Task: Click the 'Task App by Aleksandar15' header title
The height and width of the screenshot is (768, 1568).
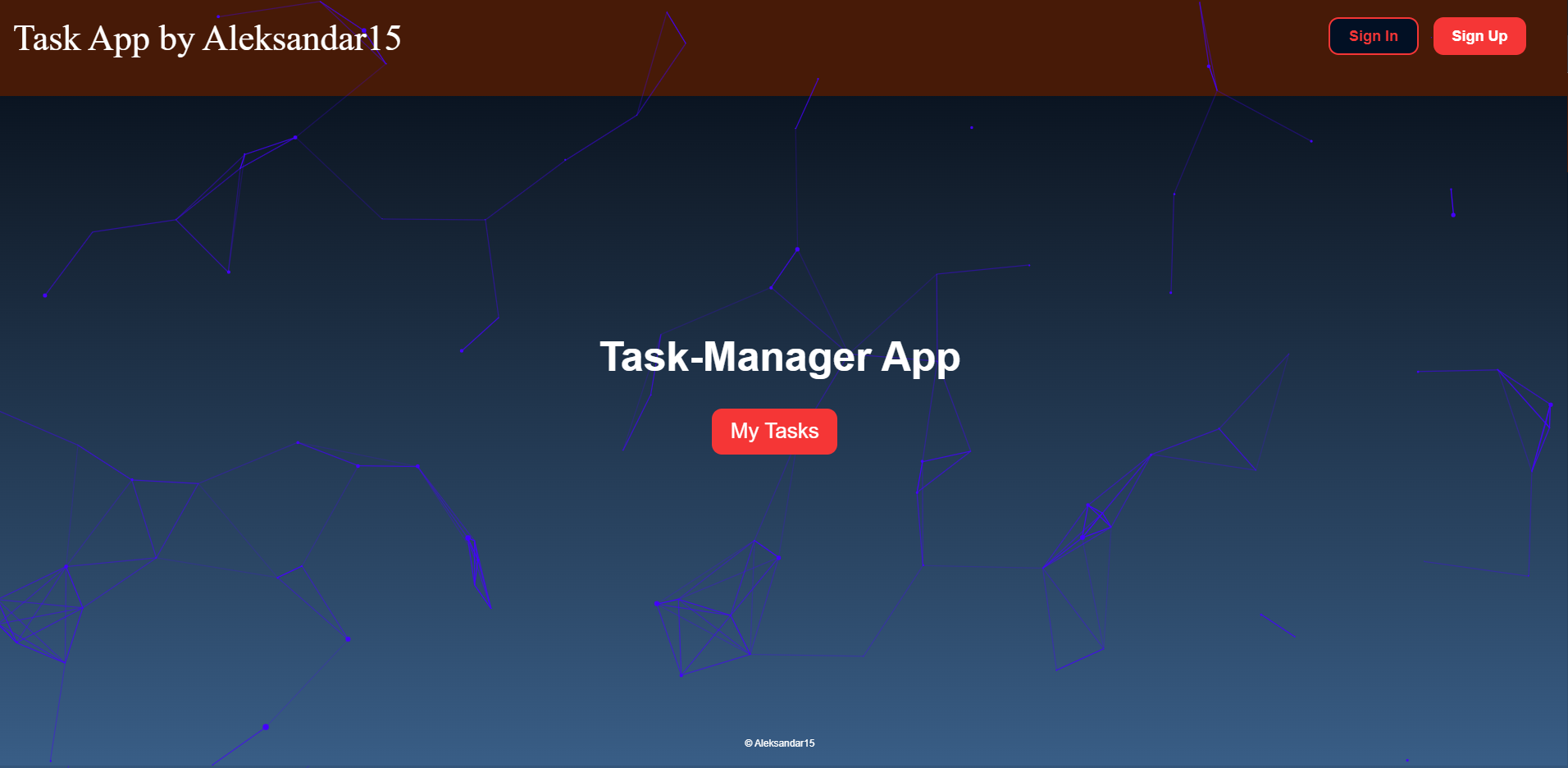Action: point(207,39)
